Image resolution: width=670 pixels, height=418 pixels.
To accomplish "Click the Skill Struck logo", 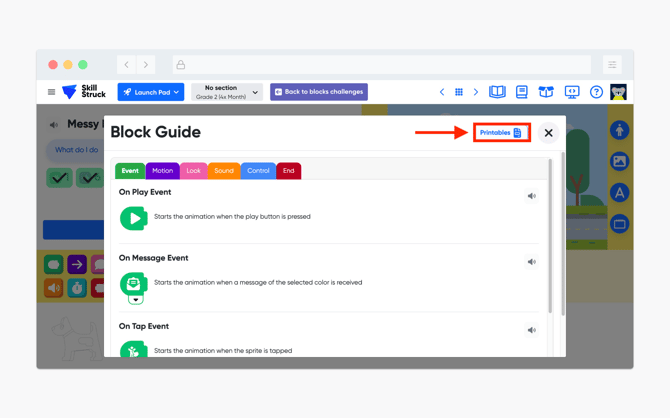I will pyautogui.click(x=84, y=91).
